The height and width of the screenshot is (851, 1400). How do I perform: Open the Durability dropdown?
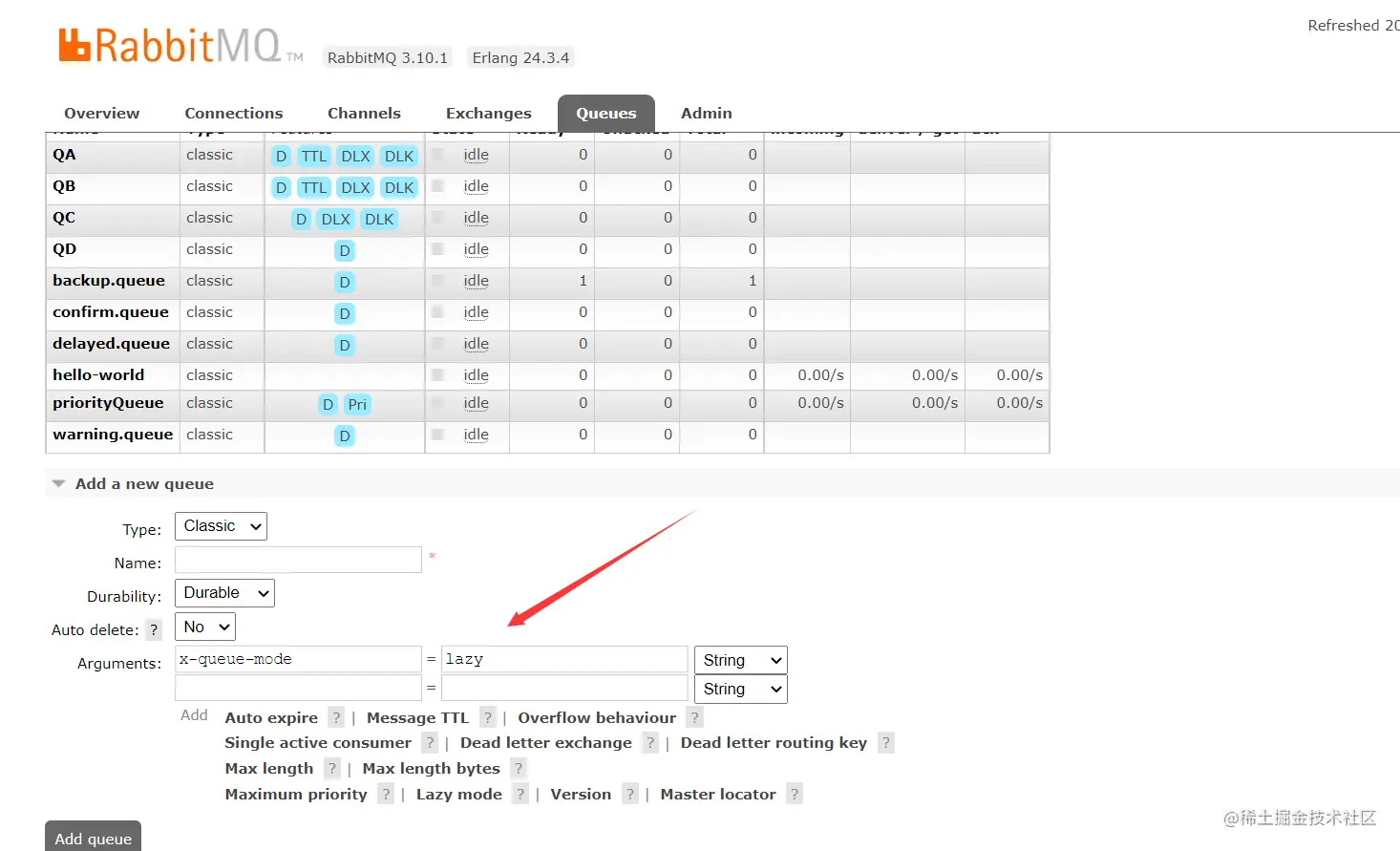pyautogui.click(x=224, y=593)
